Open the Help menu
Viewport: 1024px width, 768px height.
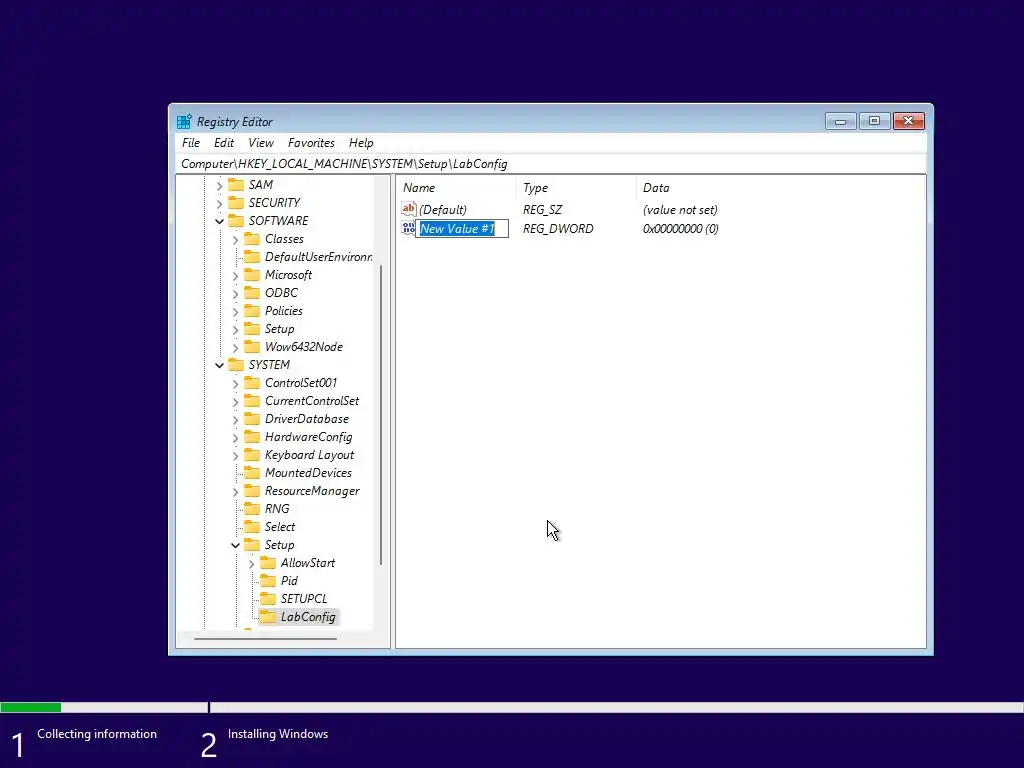360,143
